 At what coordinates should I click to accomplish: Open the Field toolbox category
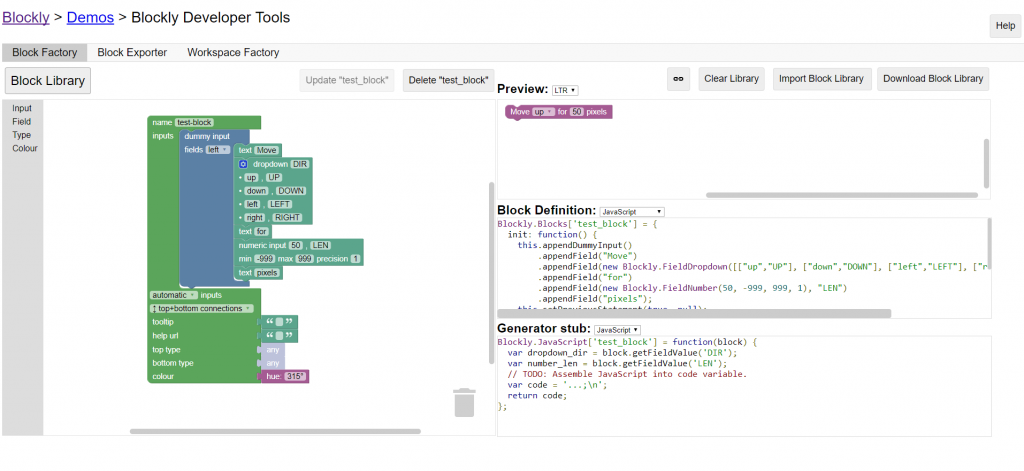click(22, 122)
